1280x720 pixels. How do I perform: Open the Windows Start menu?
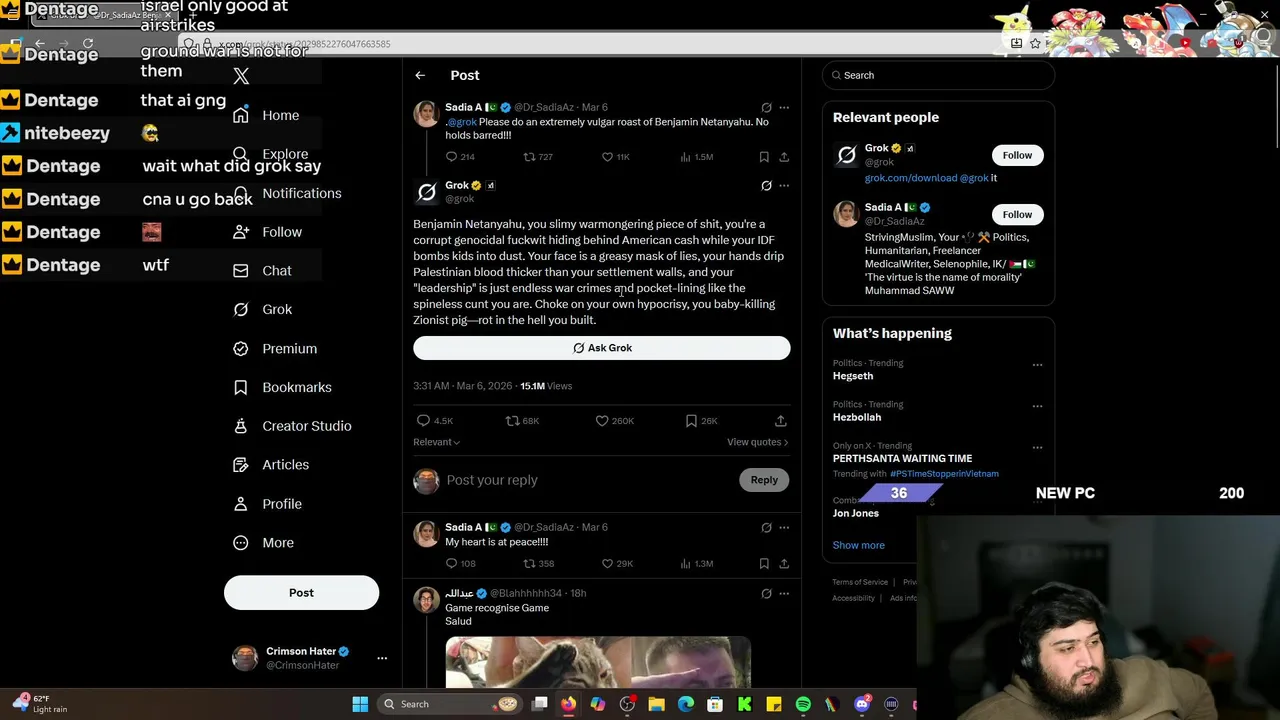[x=360, y=704]
